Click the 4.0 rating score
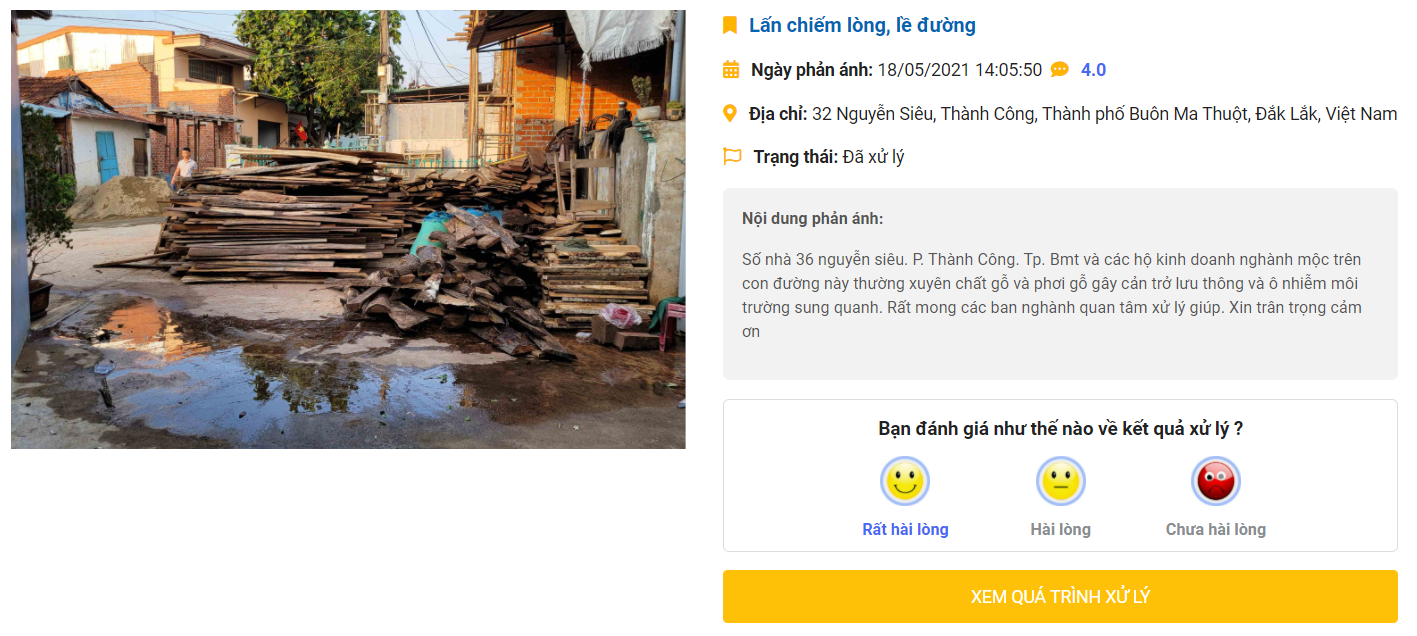The width and height of the screenshot is (1417, 636). pos(1093,70)
